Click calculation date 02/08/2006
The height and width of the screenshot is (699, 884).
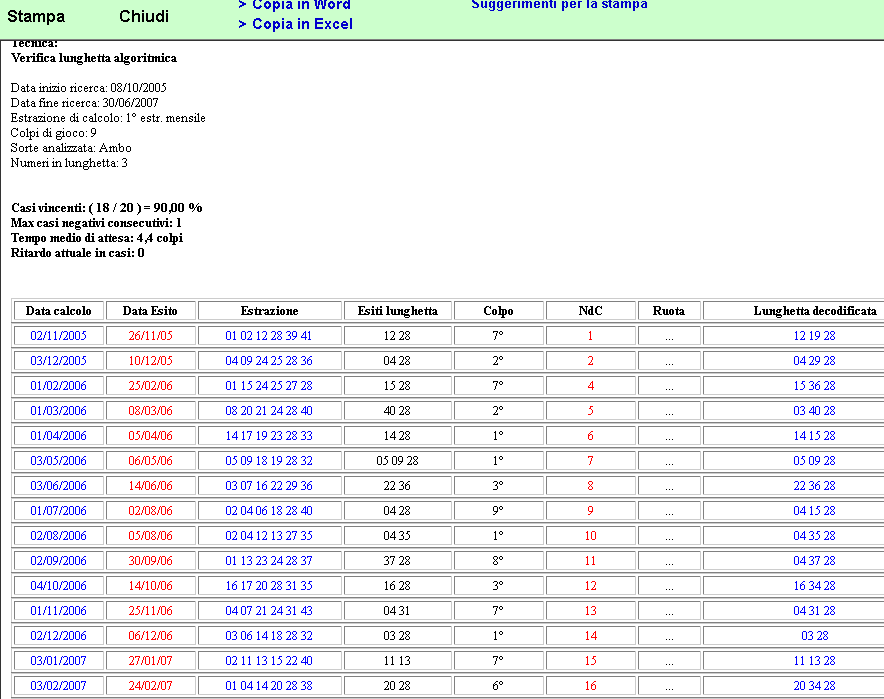[x=59, y=536]
